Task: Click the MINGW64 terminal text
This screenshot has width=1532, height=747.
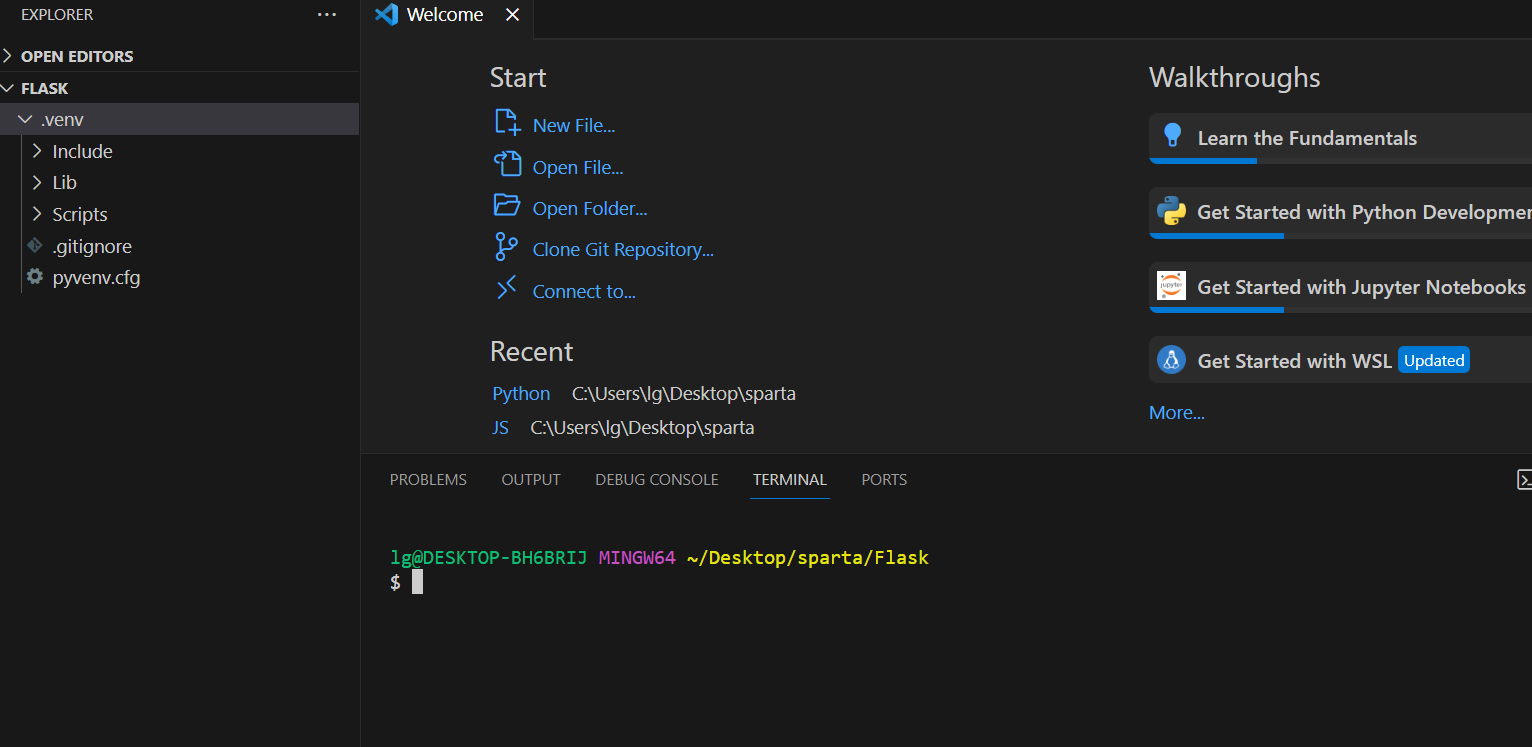Action: click(637, 558)
